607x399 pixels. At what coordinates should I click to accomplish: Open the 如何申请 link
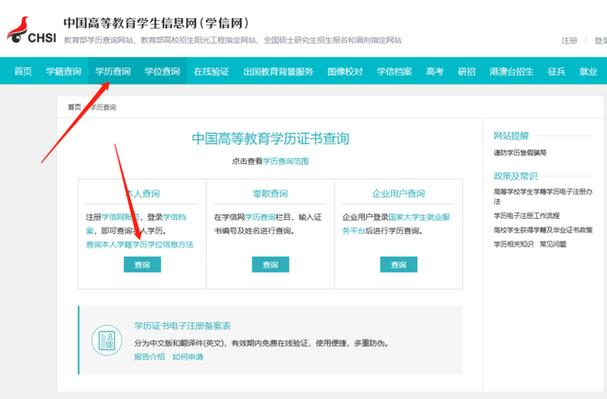coord(187,357)
